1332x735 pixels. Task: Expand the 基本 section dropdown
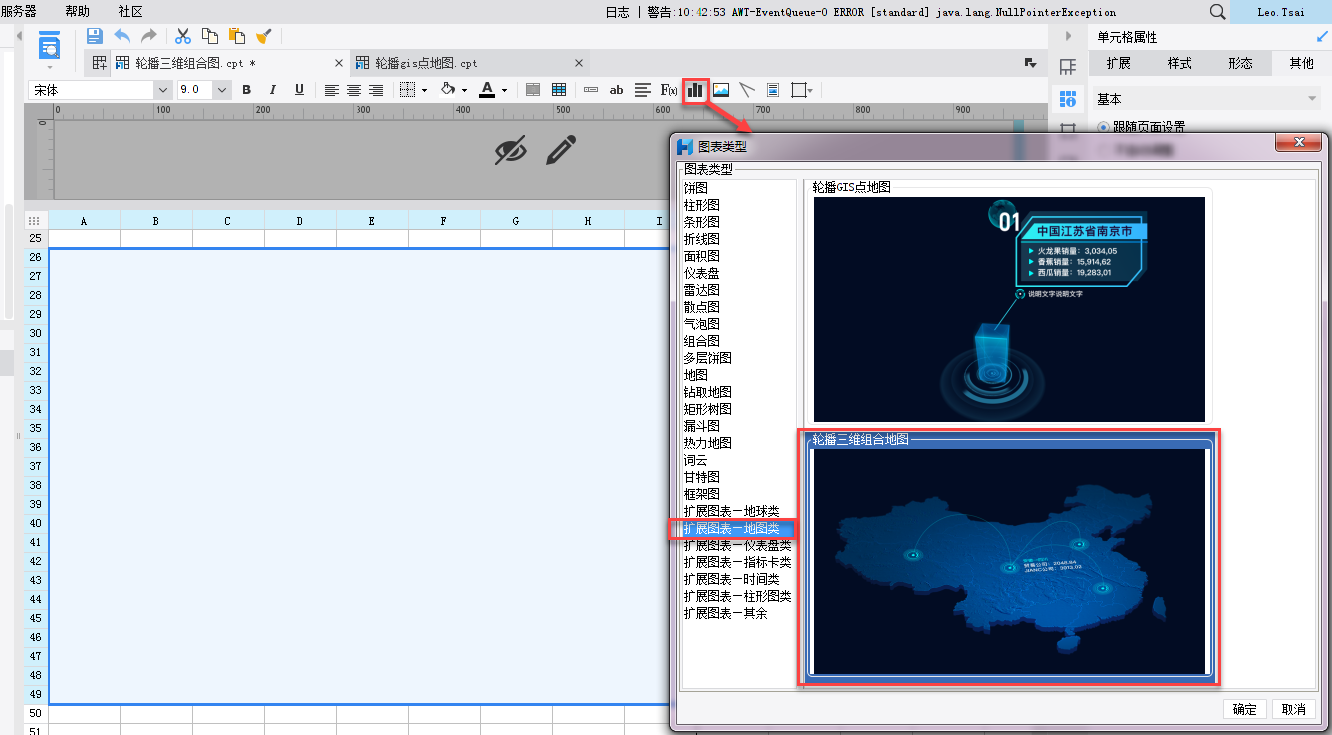[1312, 99]
